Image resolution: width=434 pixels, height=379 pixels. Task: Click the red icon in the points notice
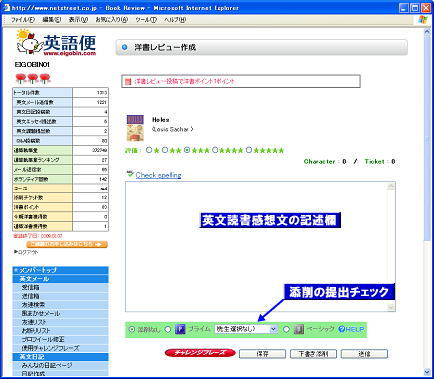tap(128, 81)
